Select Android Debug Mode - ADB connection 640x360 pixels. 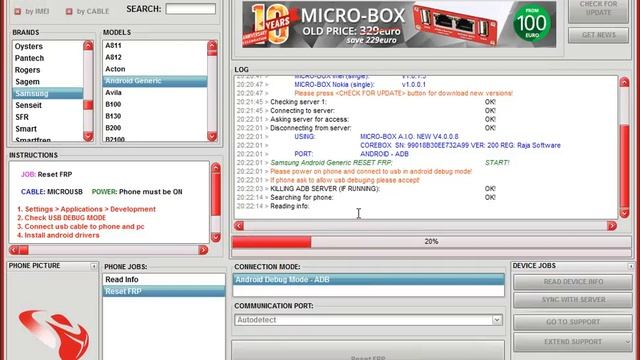click(369, 280)
